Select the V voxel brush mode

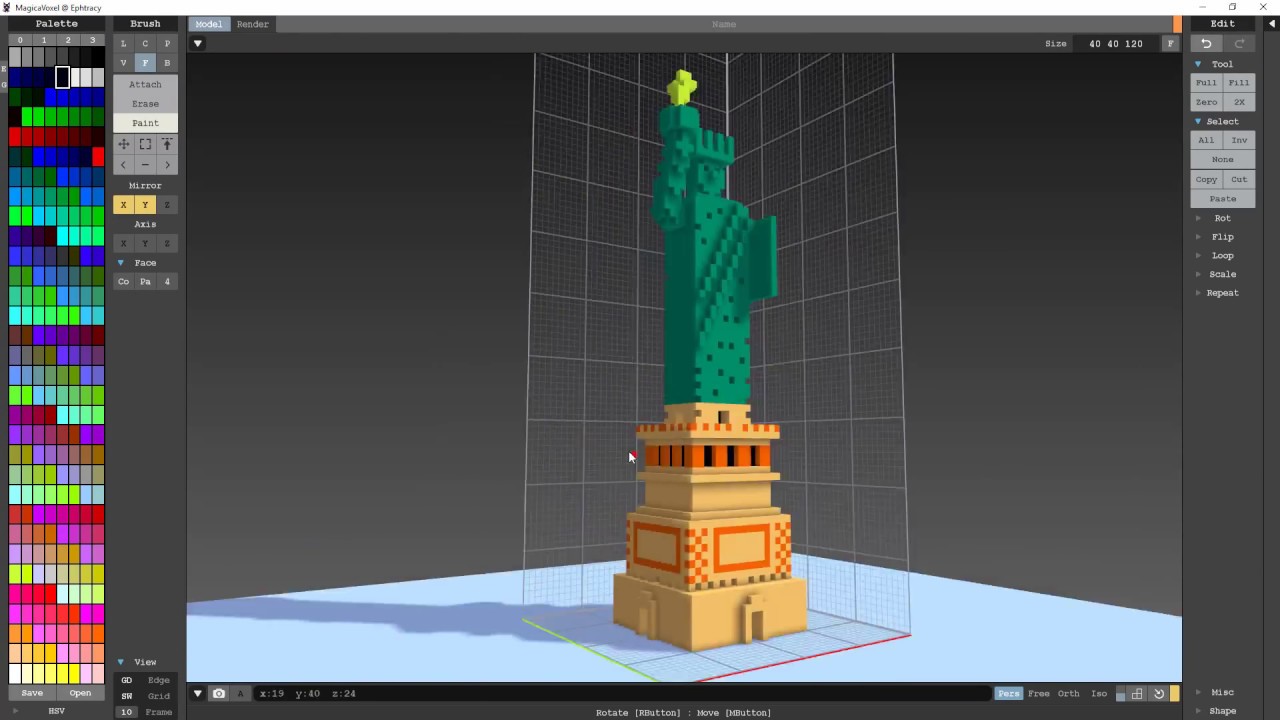click(123, 62)
